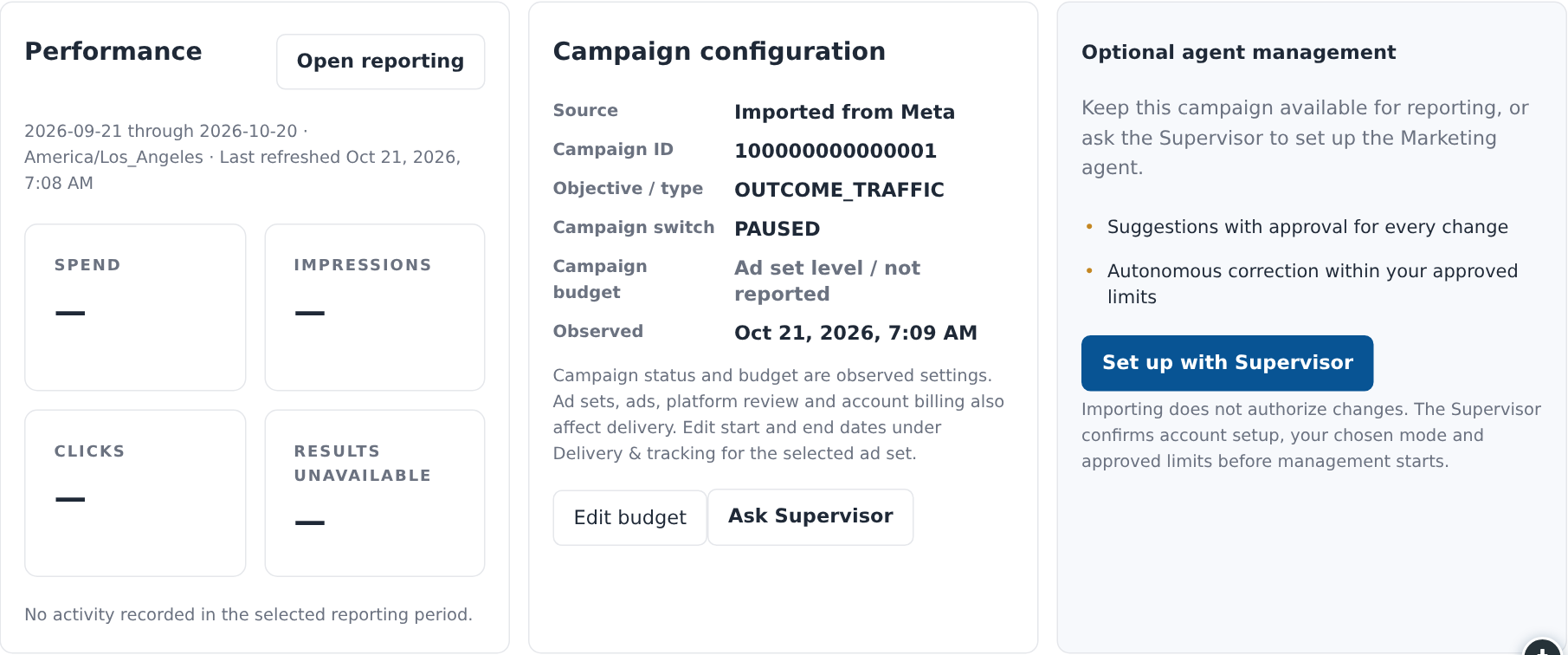Screen dimensions: 1568x655
Task: Select the RESULTS UNAVAILABLE metric card
Action: click(x=375, y=493)
